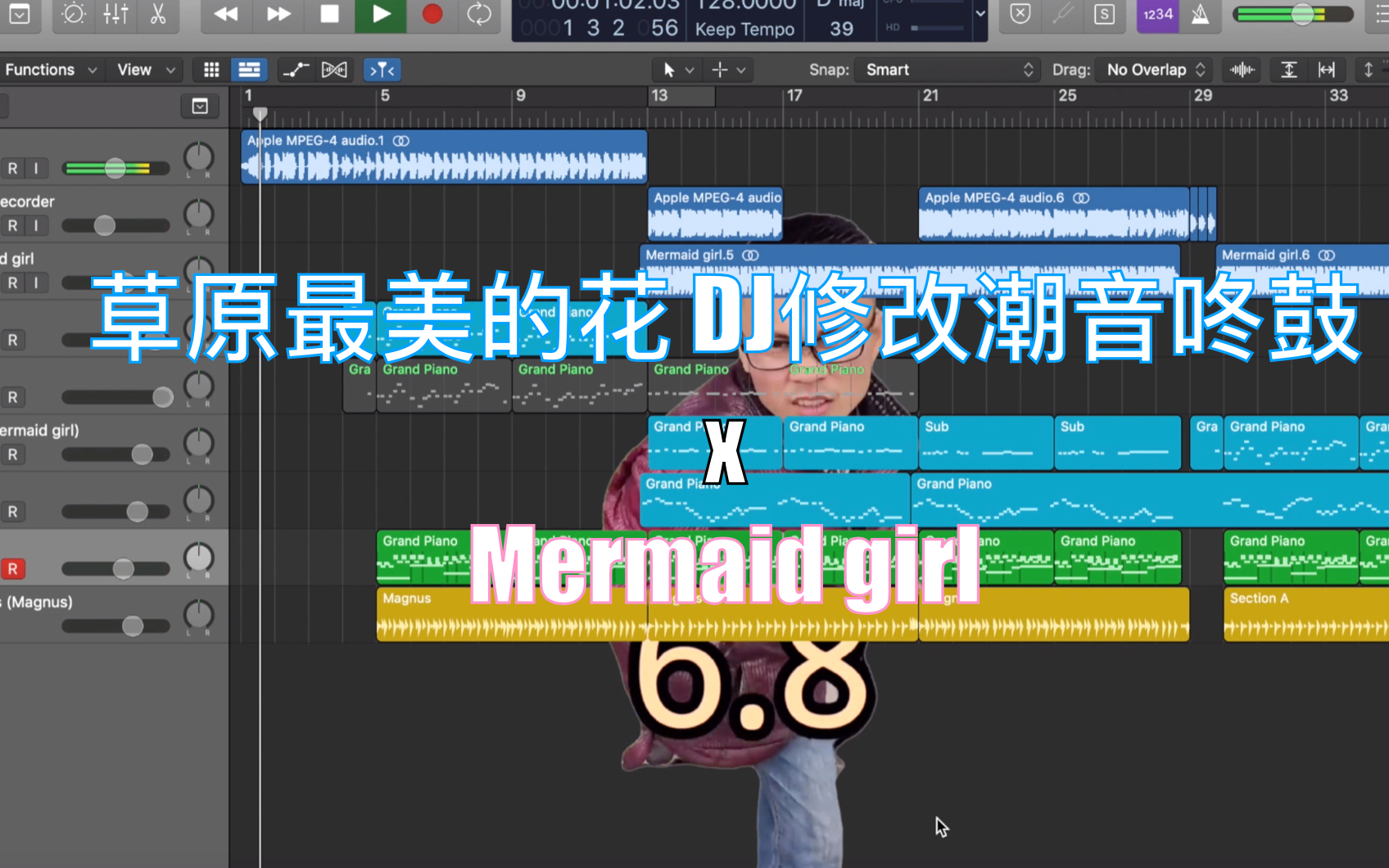
Task: Record-enable the ecorder track R button
Action: tap(13, 225)
